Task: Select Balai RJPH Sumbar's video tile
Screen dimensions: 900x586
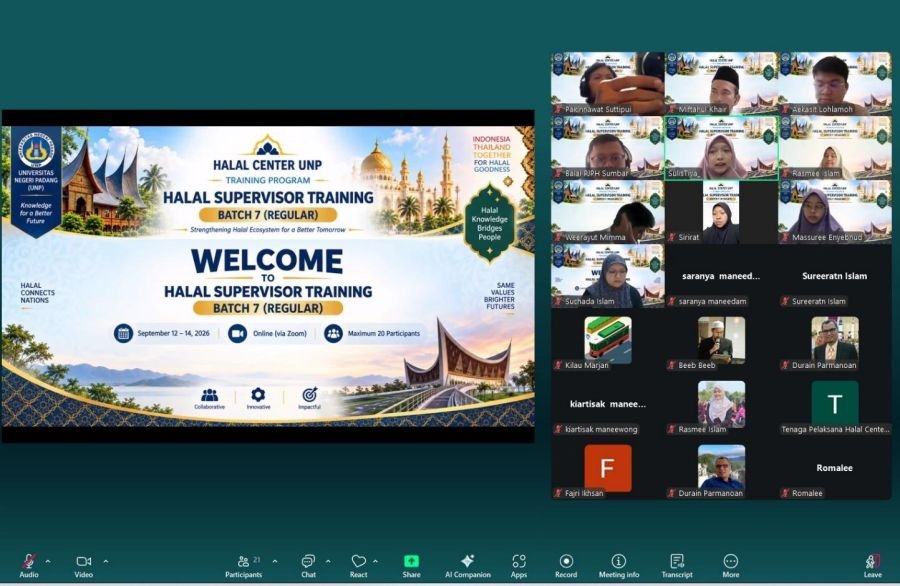Action: point(608,148)
